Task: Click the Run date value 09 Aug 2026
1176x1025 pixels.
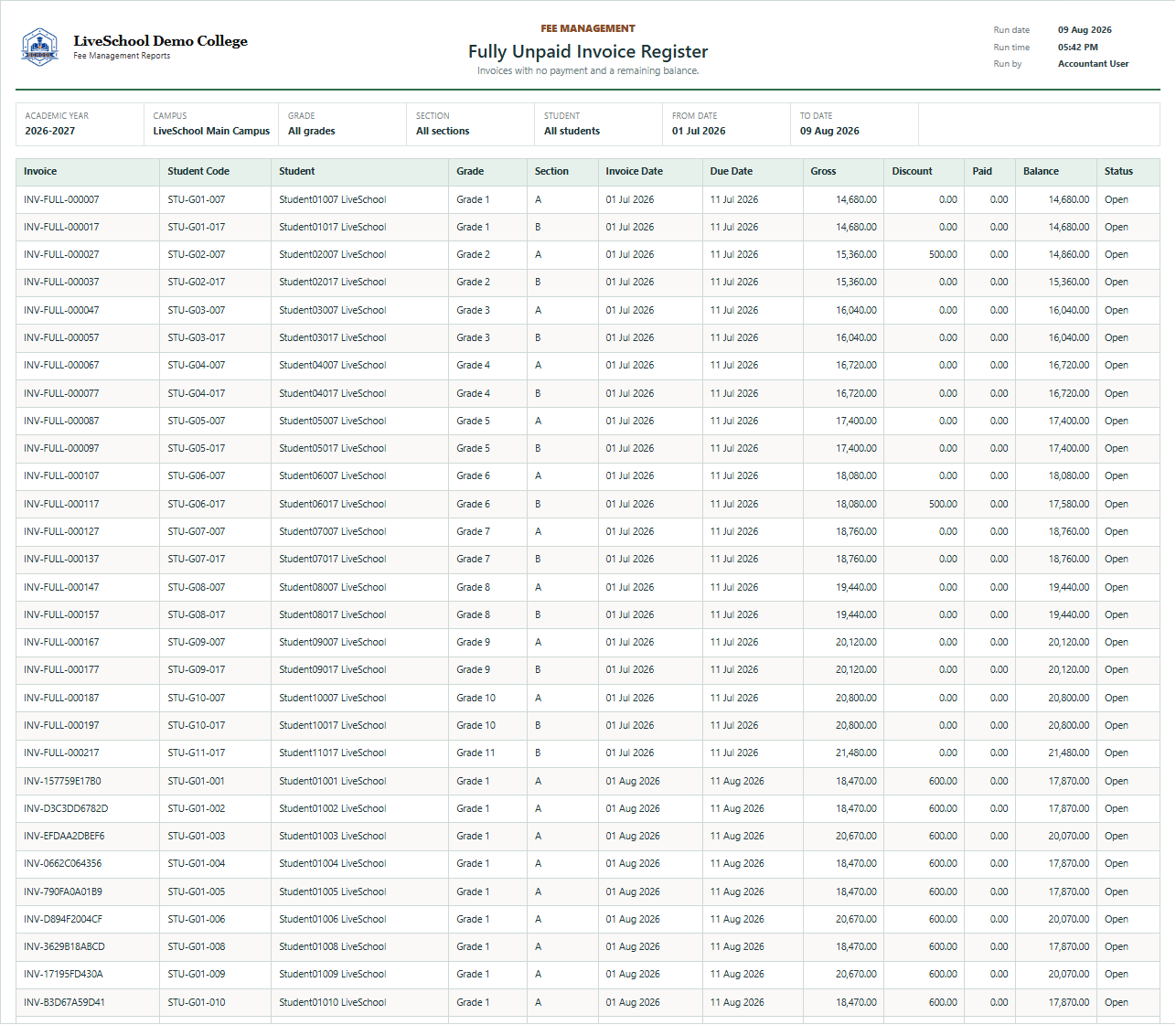Action: coord(1085,30)
